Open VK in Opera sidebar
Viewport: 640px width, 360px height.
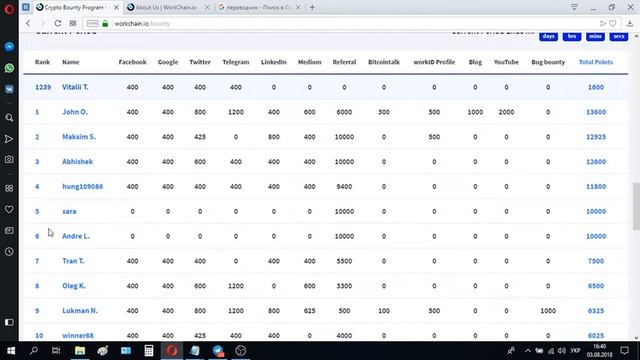tap(9, 89)
